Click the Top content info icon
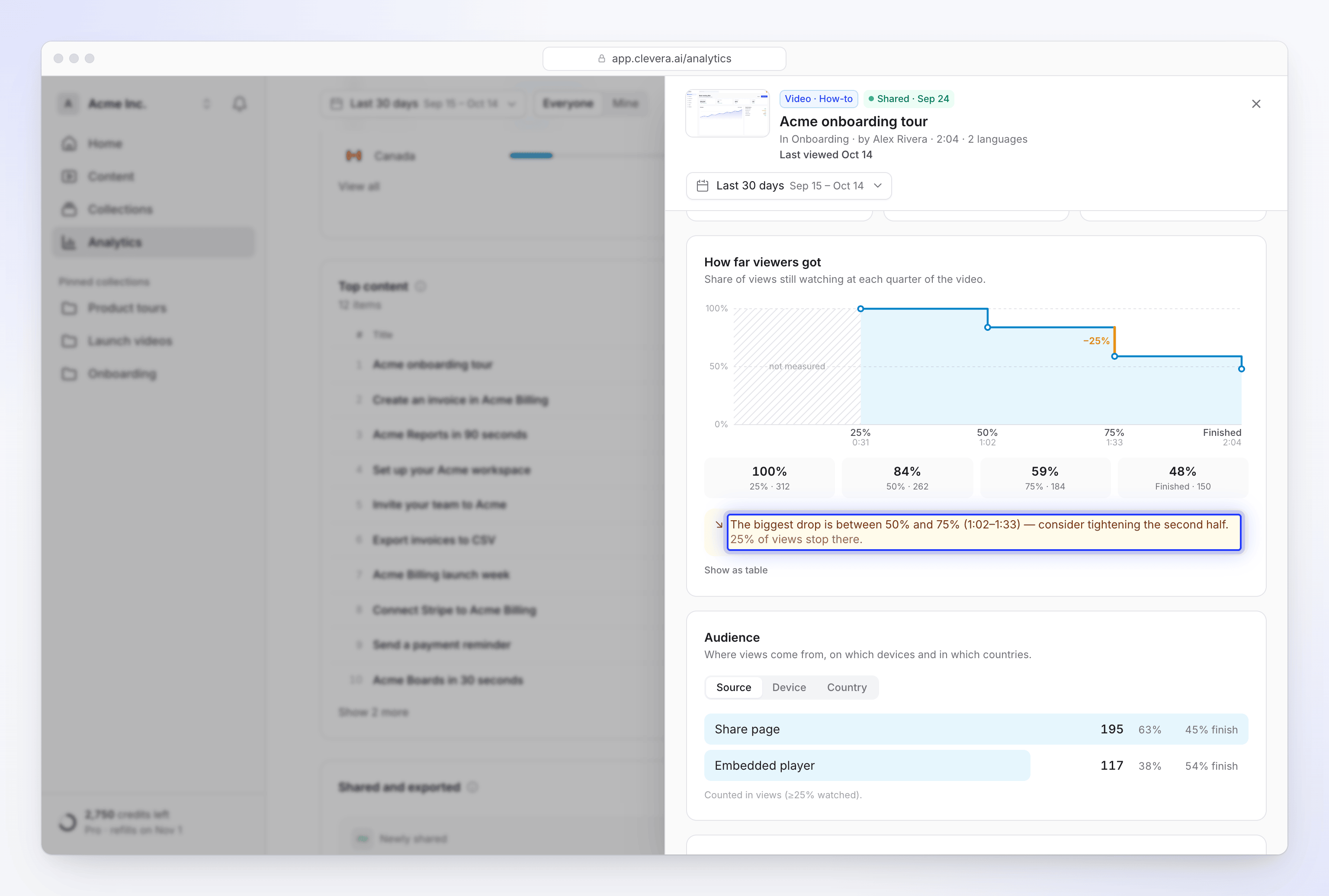1329x896 pixels. pyautogui.click(x=420, y=286)
